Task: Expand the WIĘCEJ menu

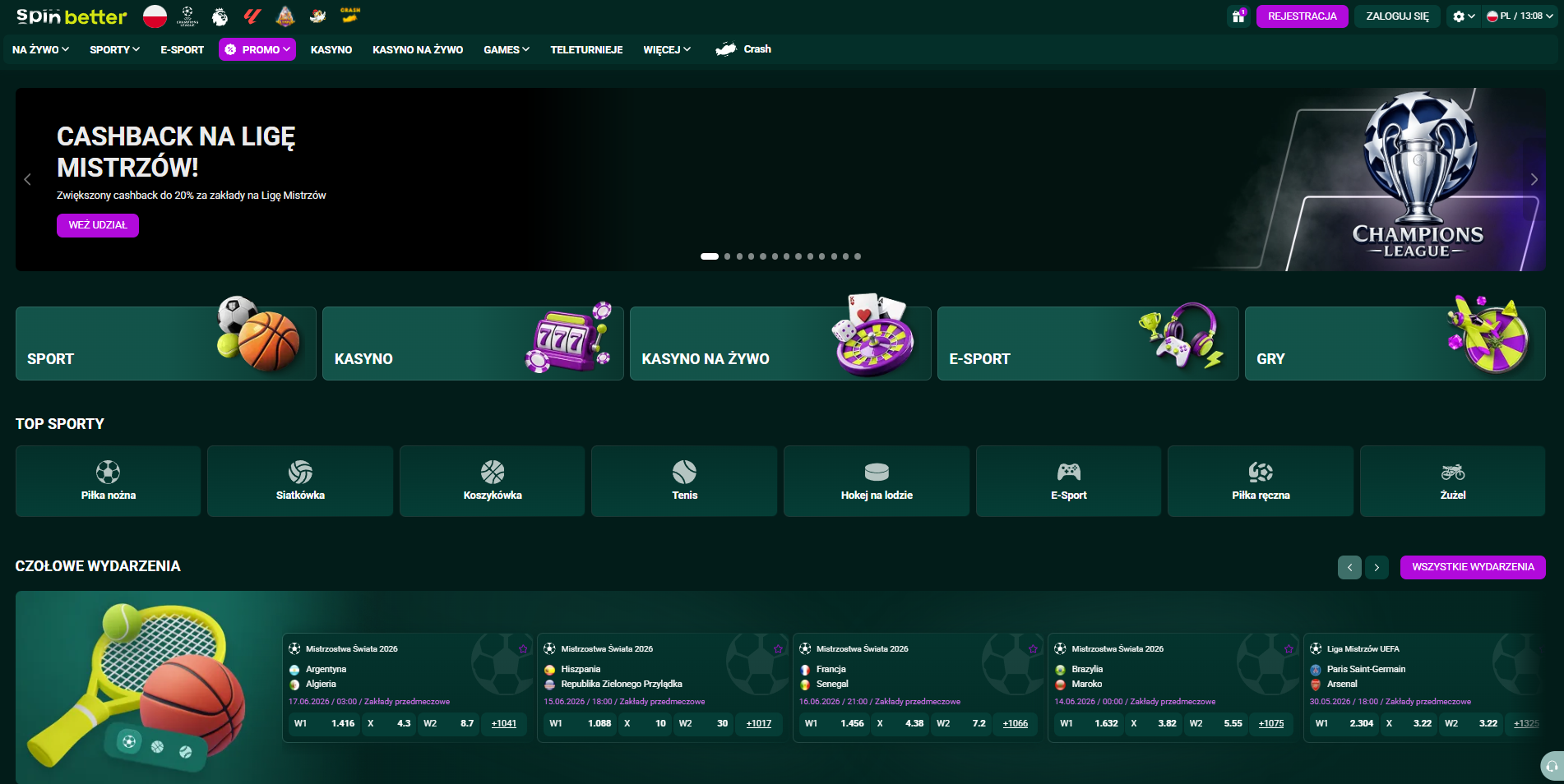Action: [x=667, y=49]
